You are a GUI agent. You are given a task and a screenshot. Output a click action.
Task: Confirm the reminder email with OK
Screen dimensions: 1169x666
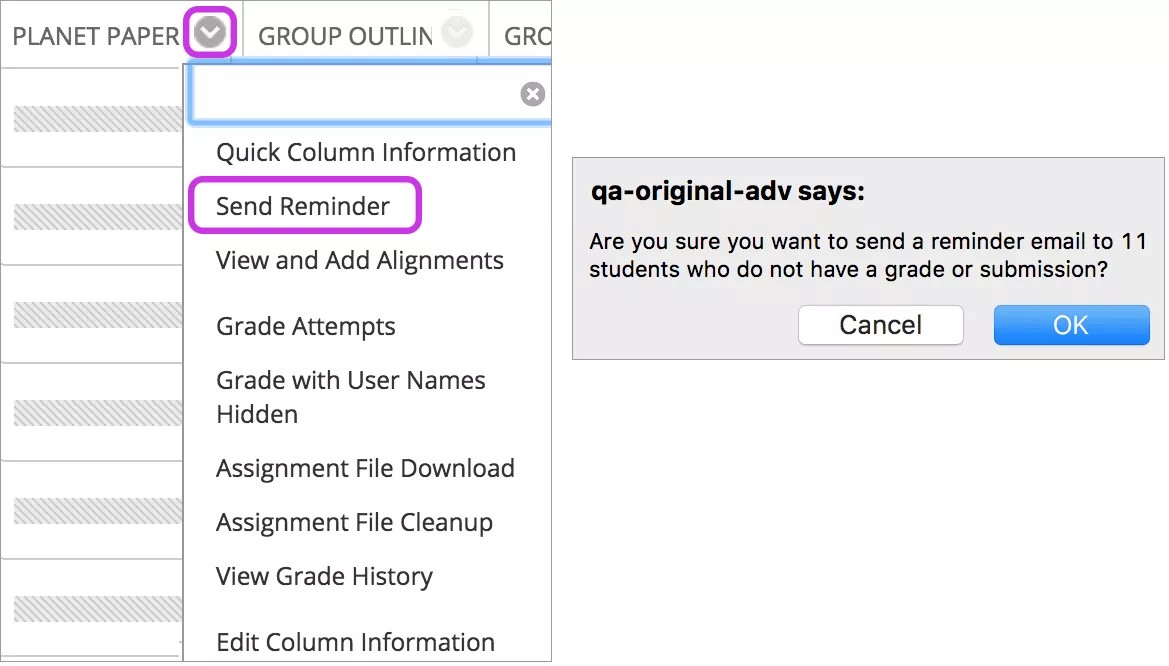[1071, 325]
